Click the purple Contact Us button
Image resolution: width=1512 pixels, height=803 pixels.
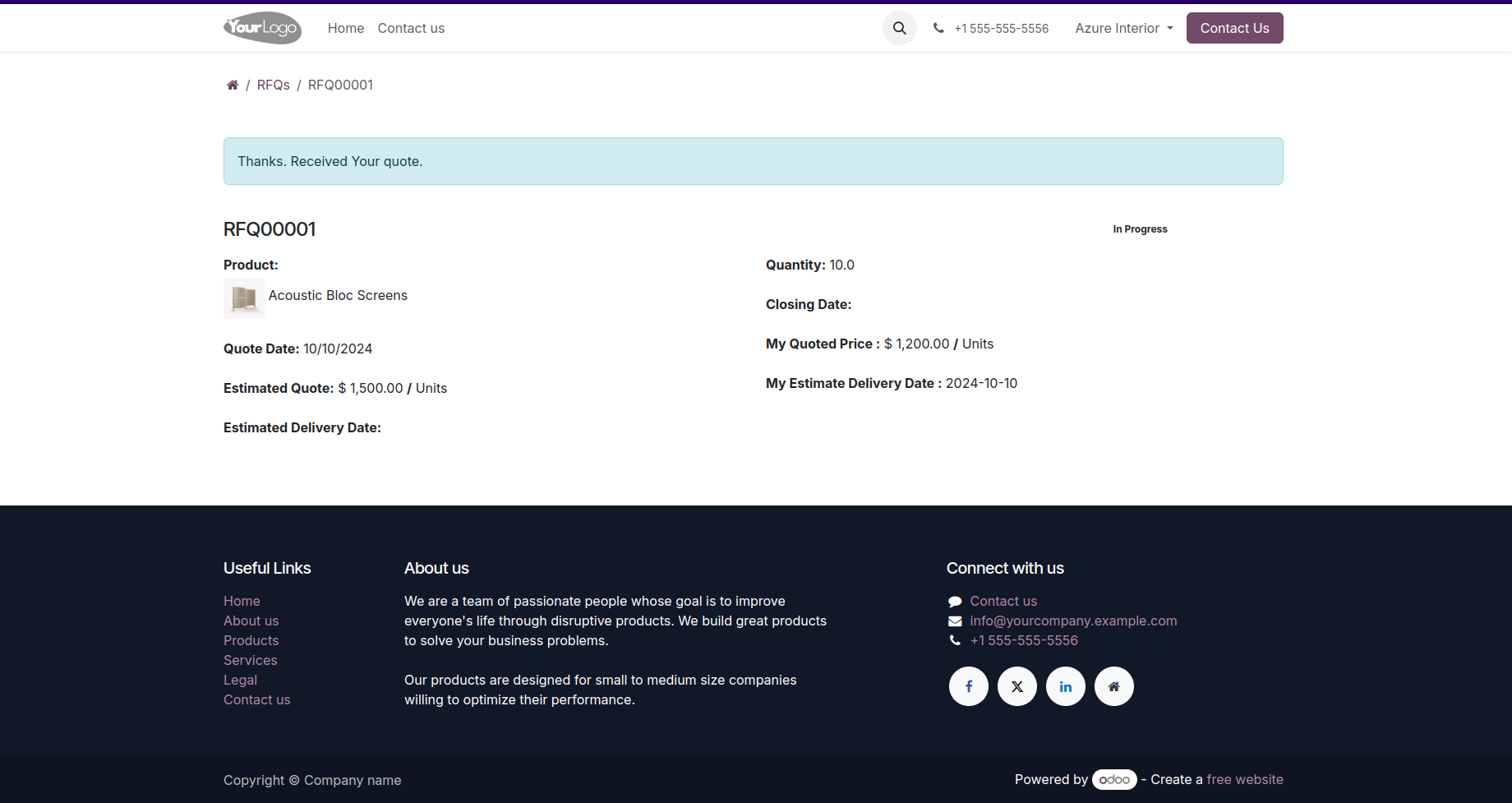tap(1234, 28)
